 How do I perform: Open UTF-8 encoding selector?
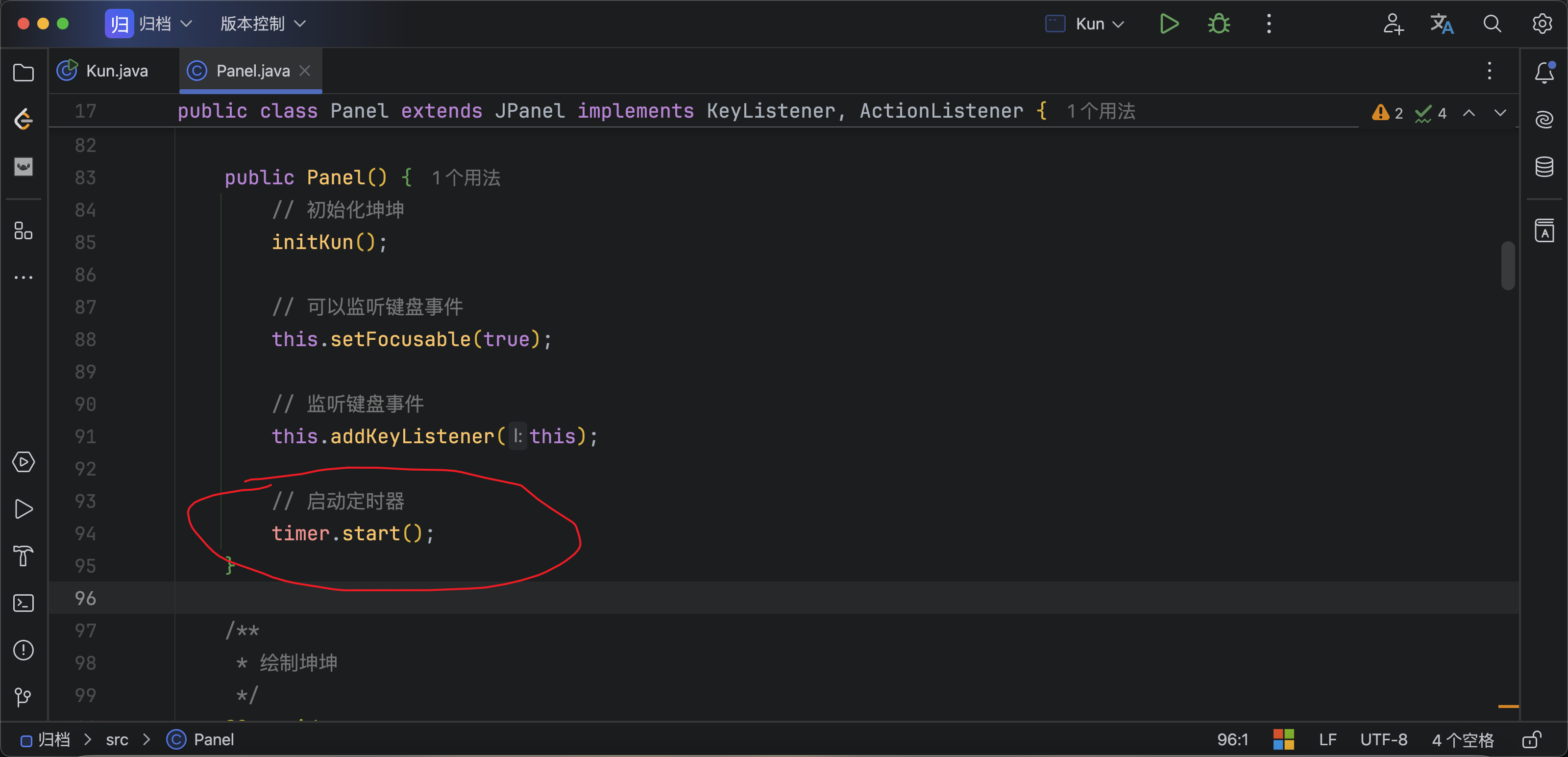point(1384,739)
